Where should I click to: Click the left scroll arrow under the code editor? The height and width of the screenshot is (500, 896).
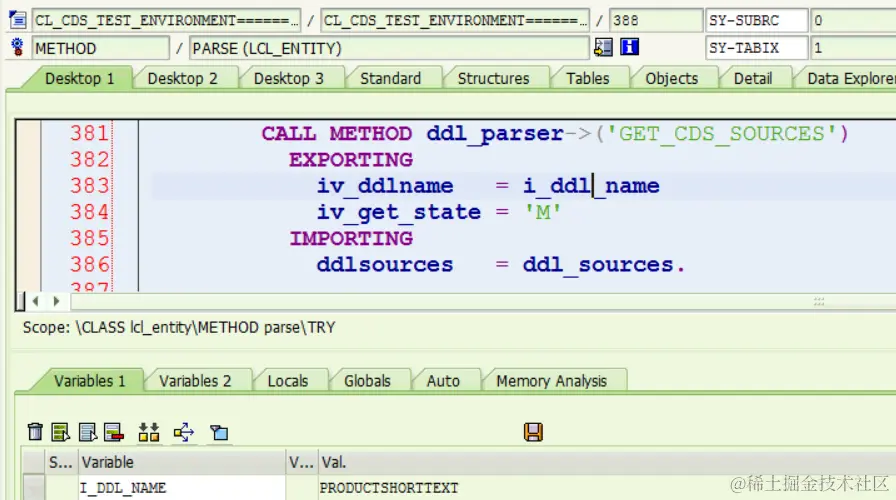pyautogui.click(x=35, y=301)
